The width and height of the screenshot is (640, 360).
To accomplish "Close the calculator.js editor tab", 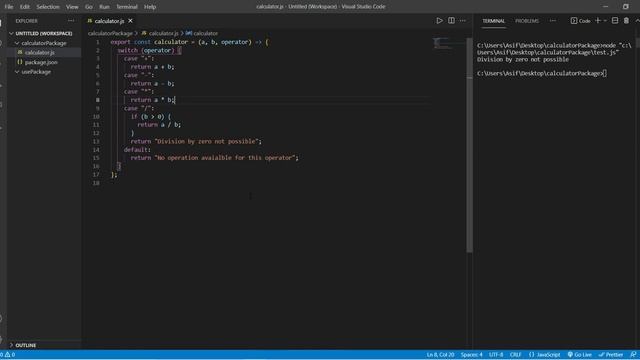I will [x=130, y=21].
